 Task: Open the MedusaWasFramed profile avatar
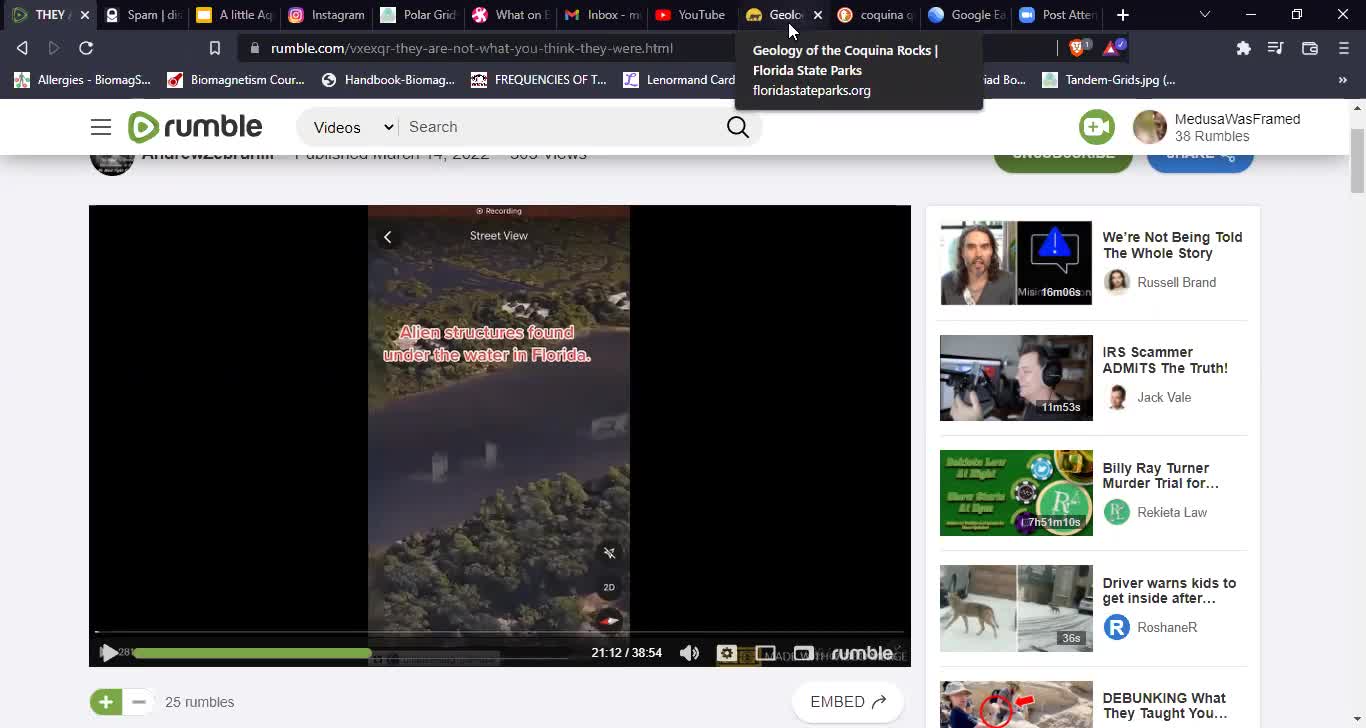point(1150,127)
